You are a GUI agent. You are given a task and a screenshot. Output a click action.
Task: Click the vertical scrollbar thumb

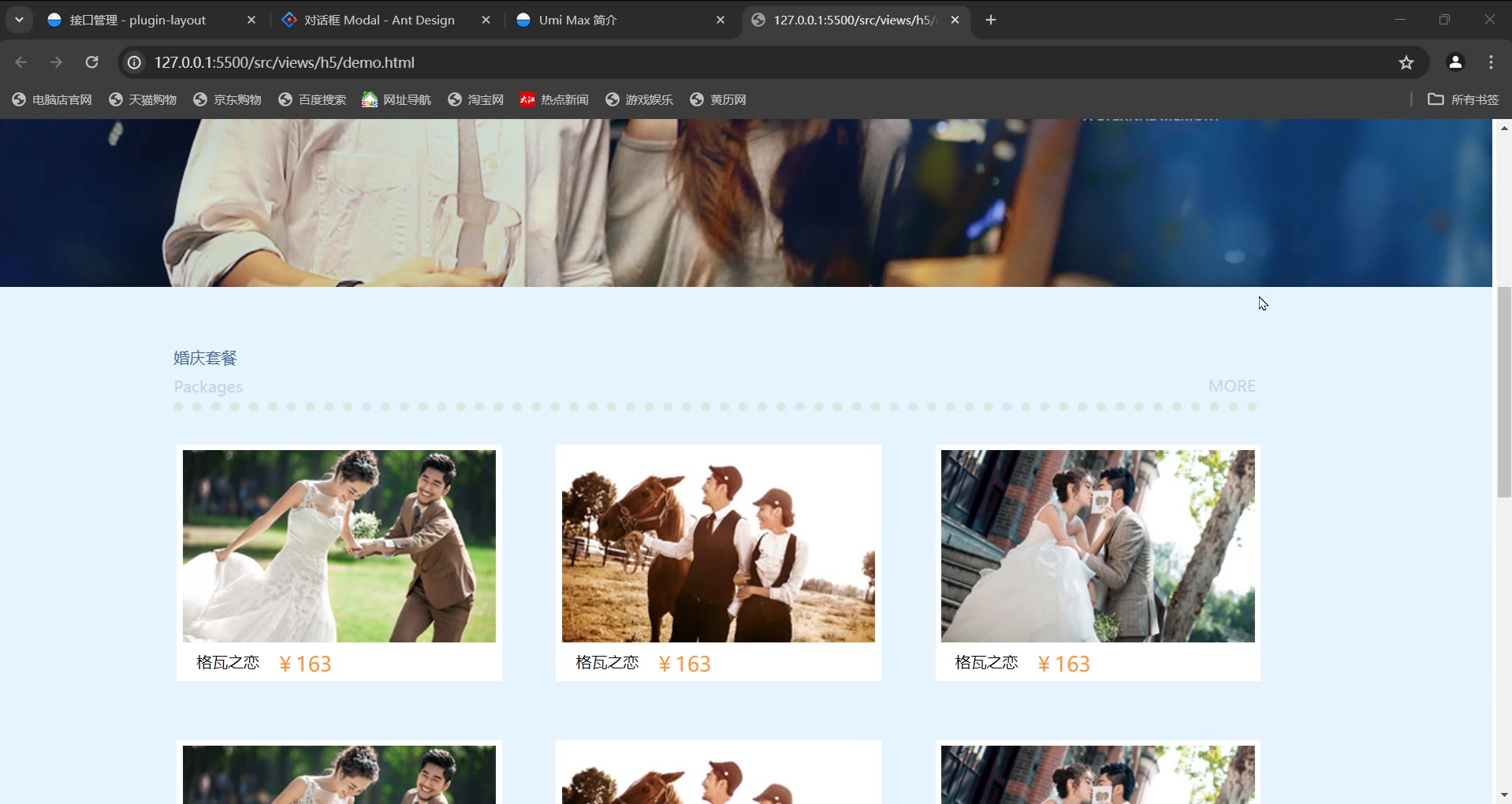pyautogui.click(x=1503, y=392)
